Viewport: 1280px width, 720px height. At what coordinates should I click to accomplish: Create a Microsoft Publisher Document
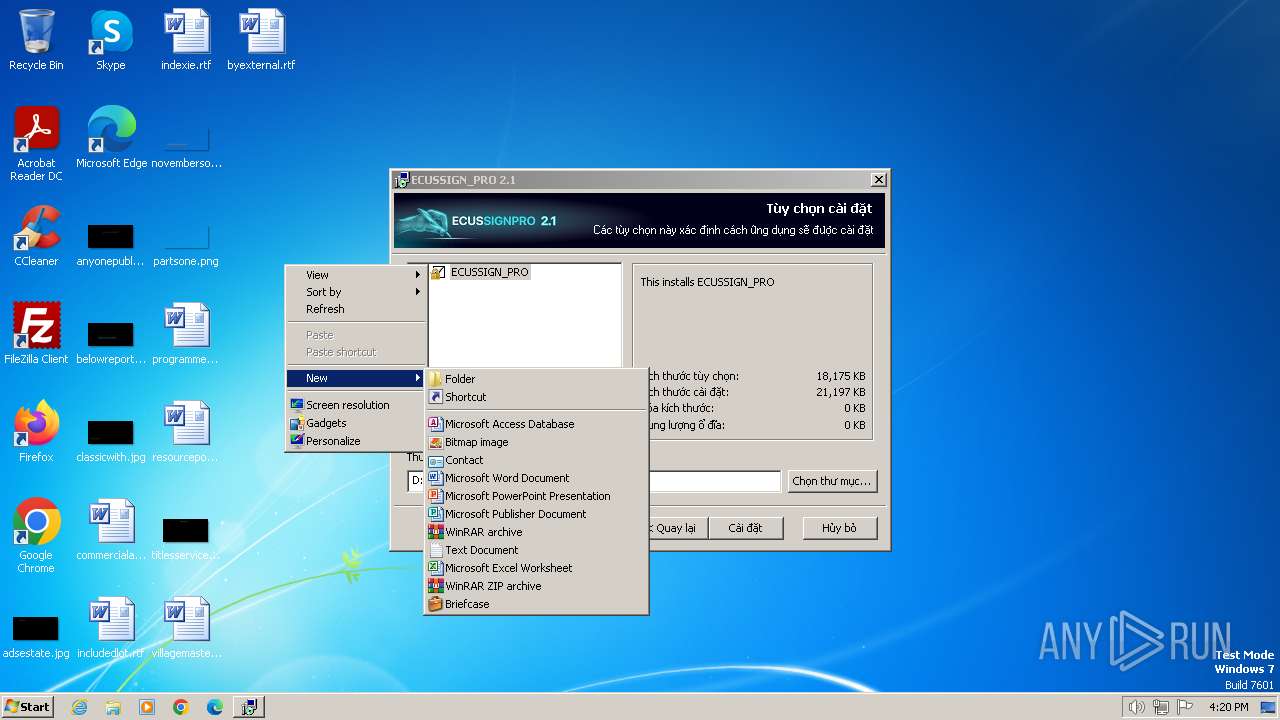536,514
